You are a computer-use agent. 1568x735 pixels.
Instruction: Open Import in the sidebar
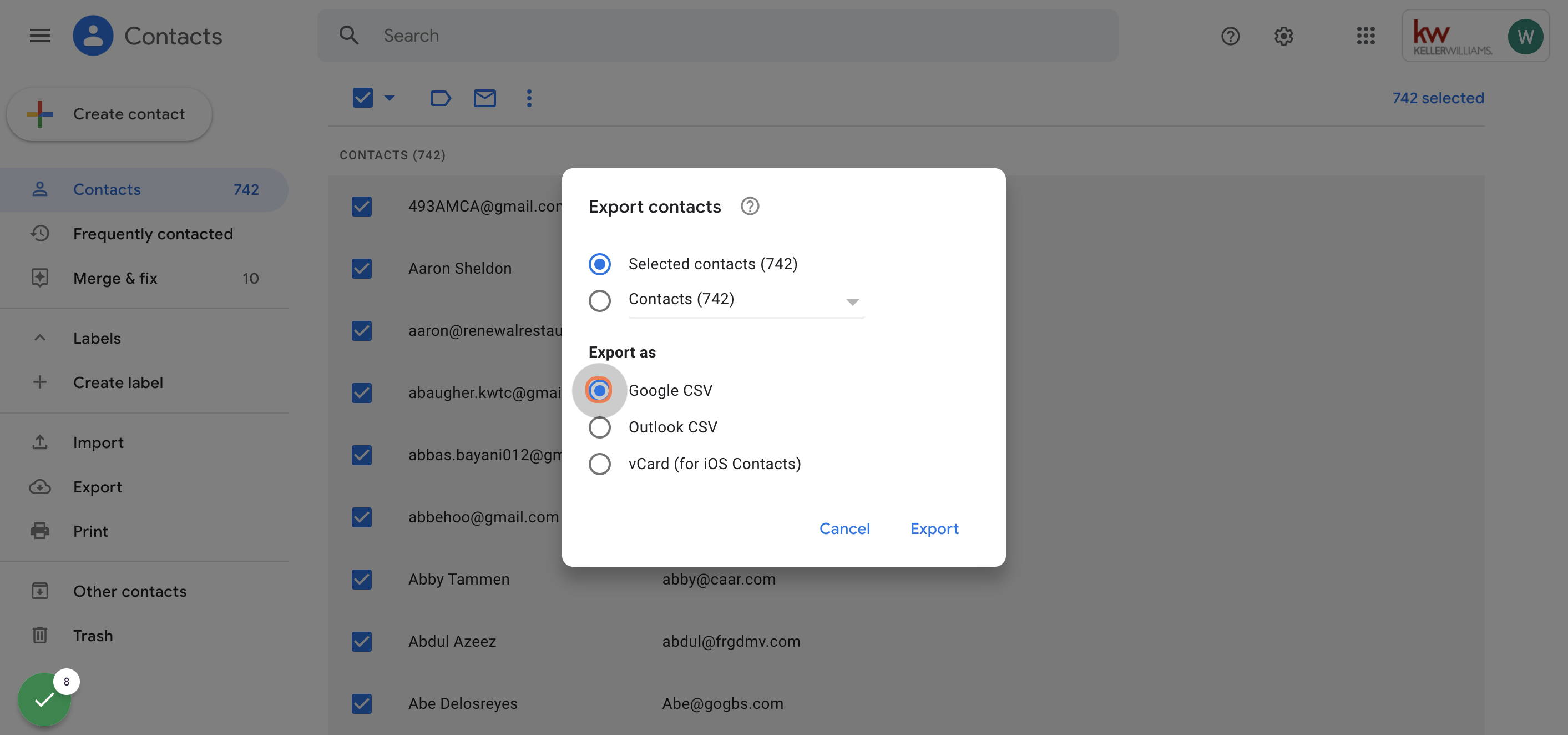pos(144,442)
